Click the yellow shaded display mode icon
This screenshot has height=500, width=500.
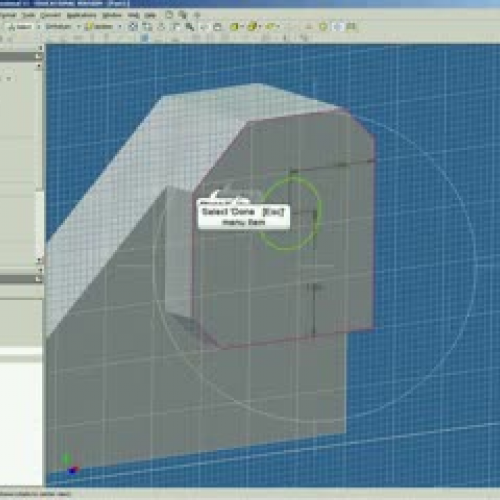235,27
